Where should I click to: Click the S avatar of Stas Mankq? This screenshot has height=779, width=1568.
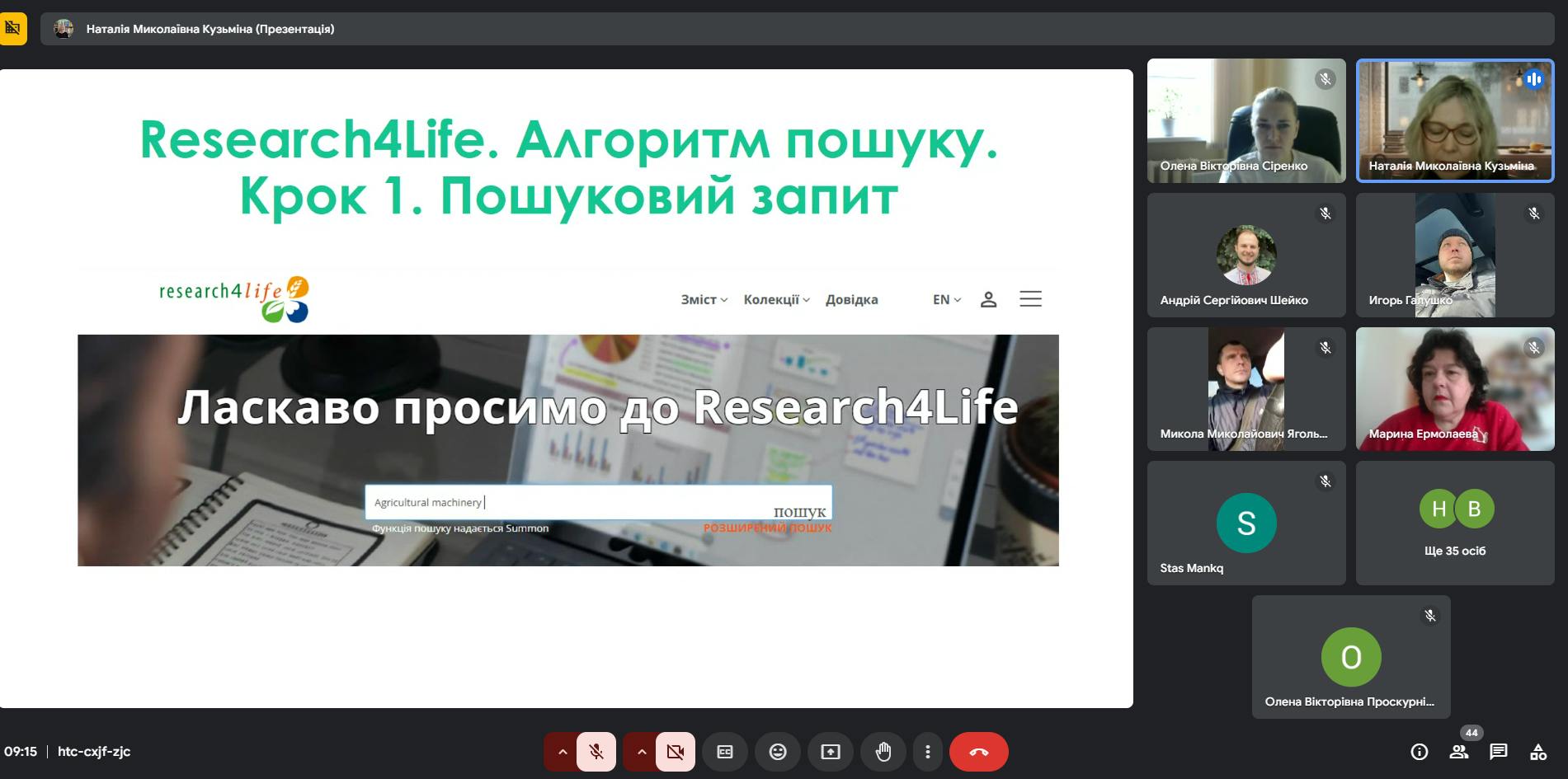pos(1246,523)
